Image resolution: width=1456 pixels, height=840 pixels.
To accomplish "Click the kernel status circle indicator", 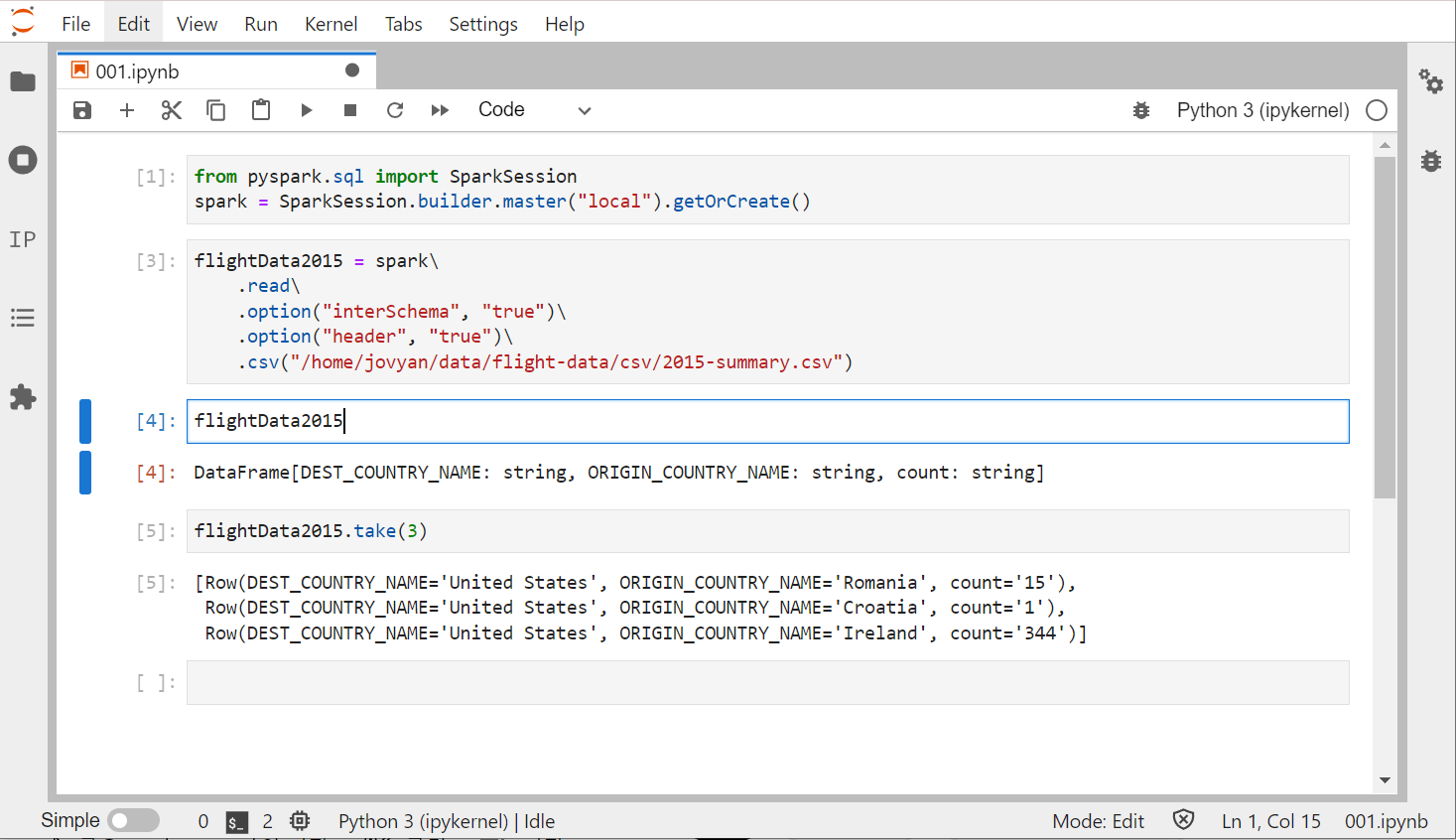I will pos(1377,110).
